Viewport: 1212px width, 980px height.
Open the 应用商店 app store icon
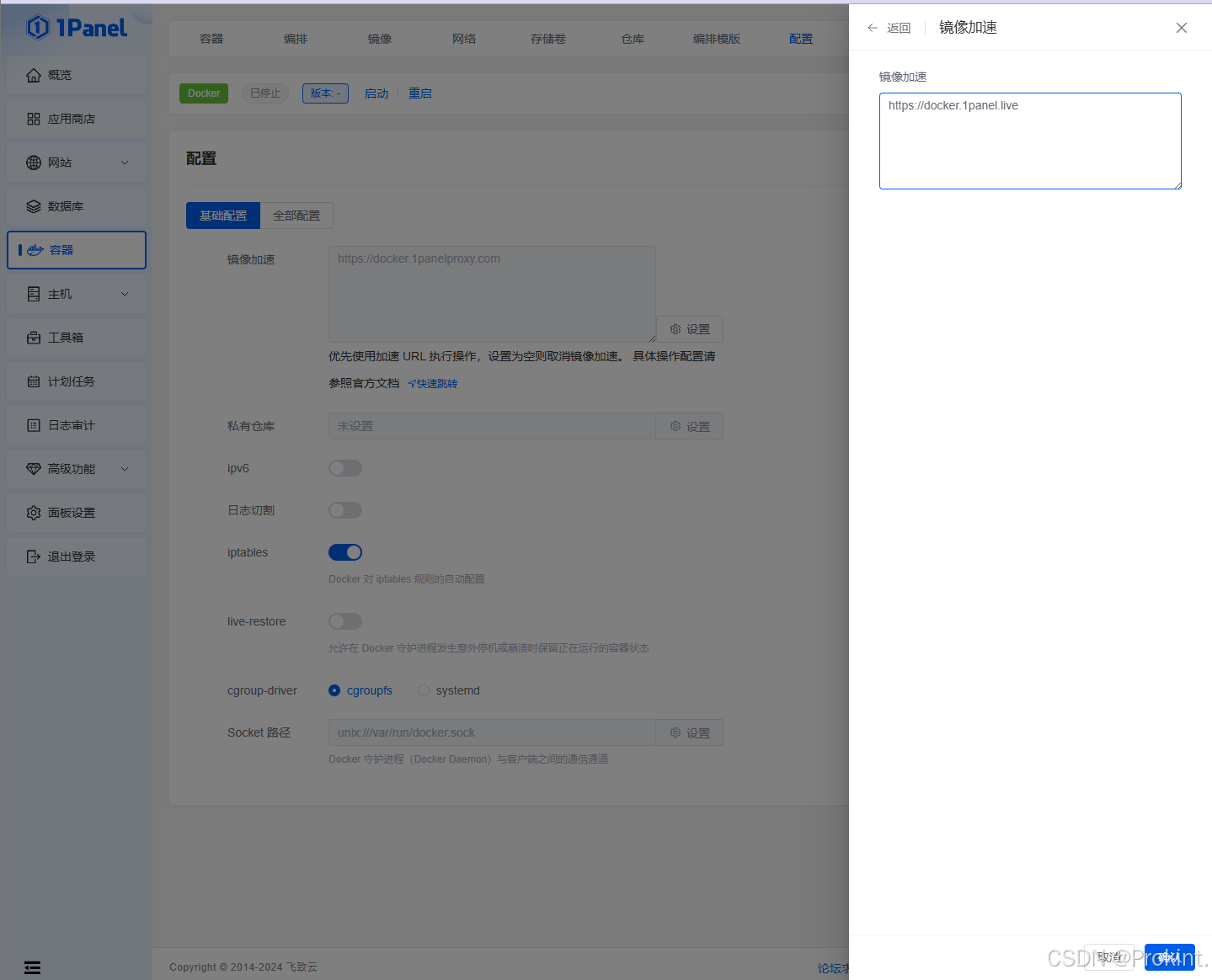pyautogui.click(x=34, y=119)
